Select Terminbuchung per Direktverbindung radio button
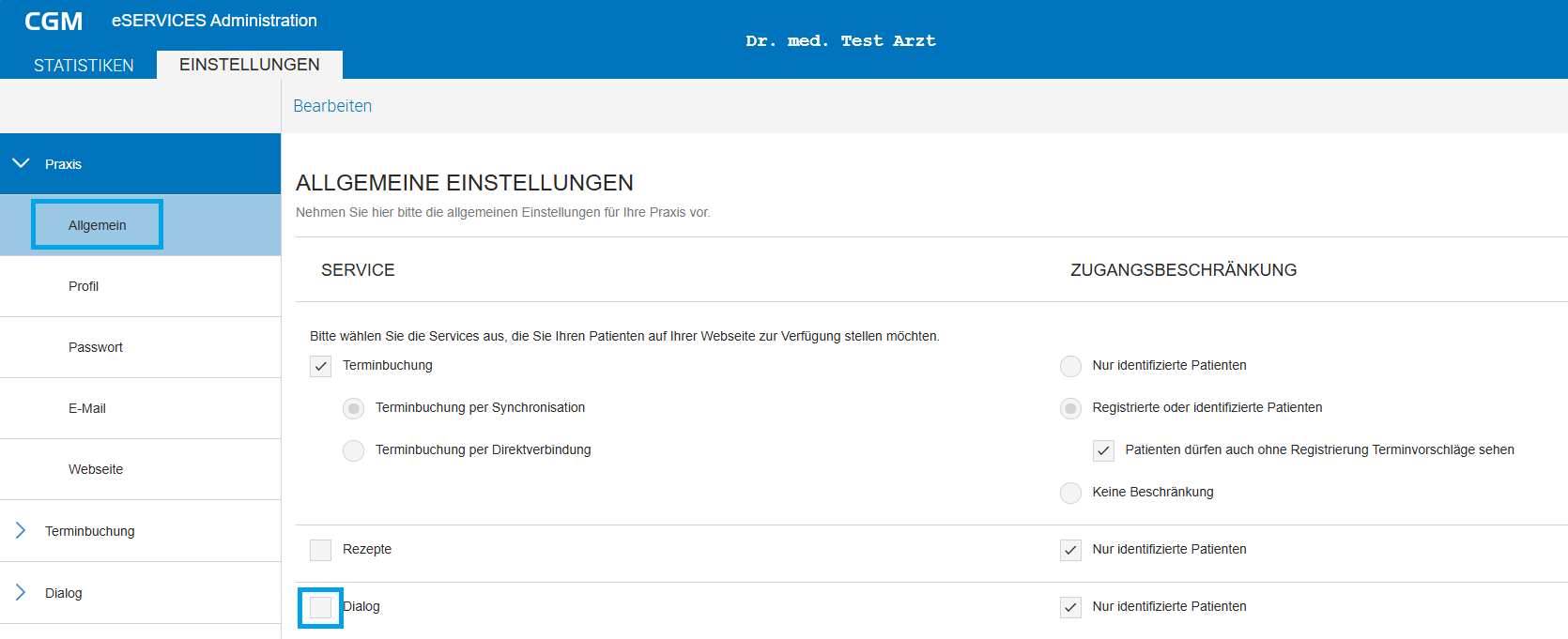Image resolution: width=1568 pixels, height=639 pixels. coord(354,450)
